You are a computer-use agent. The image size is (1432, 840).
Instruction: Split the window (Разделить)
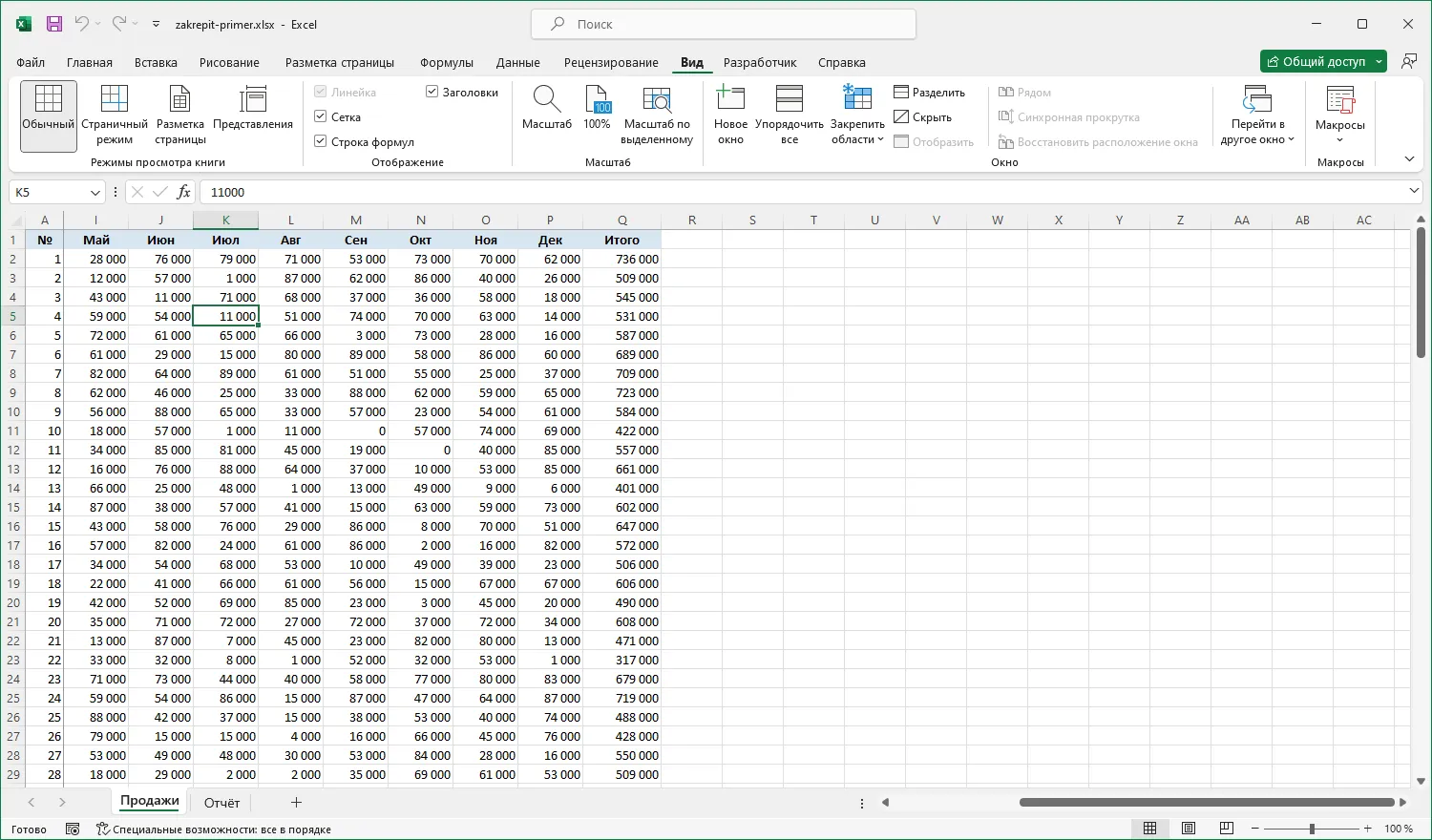point(930,93)
